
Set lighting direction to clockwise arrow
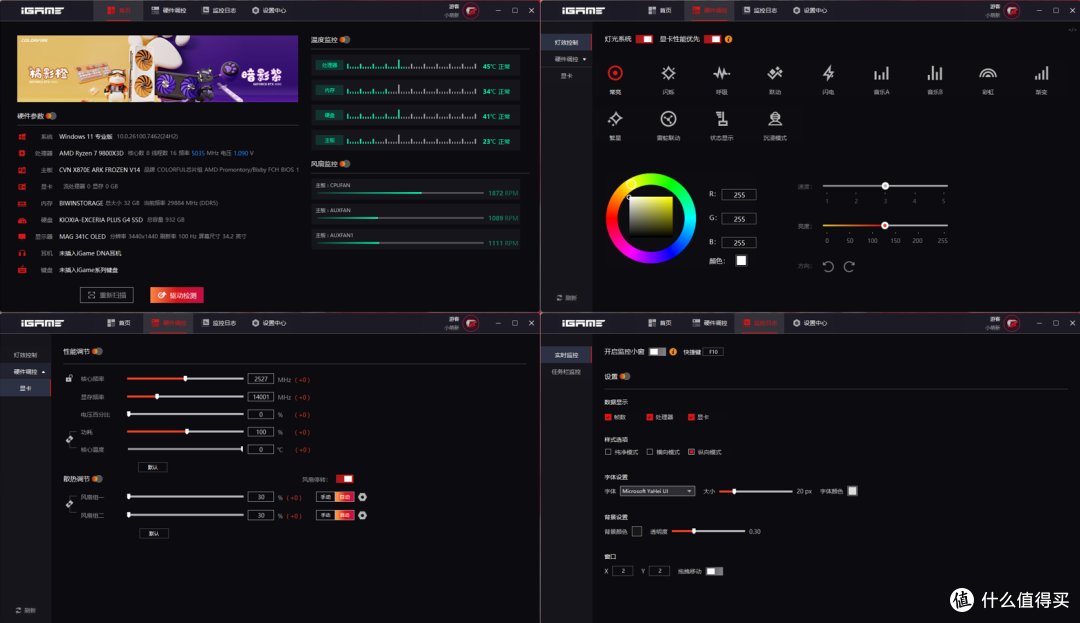coord(849,266)
